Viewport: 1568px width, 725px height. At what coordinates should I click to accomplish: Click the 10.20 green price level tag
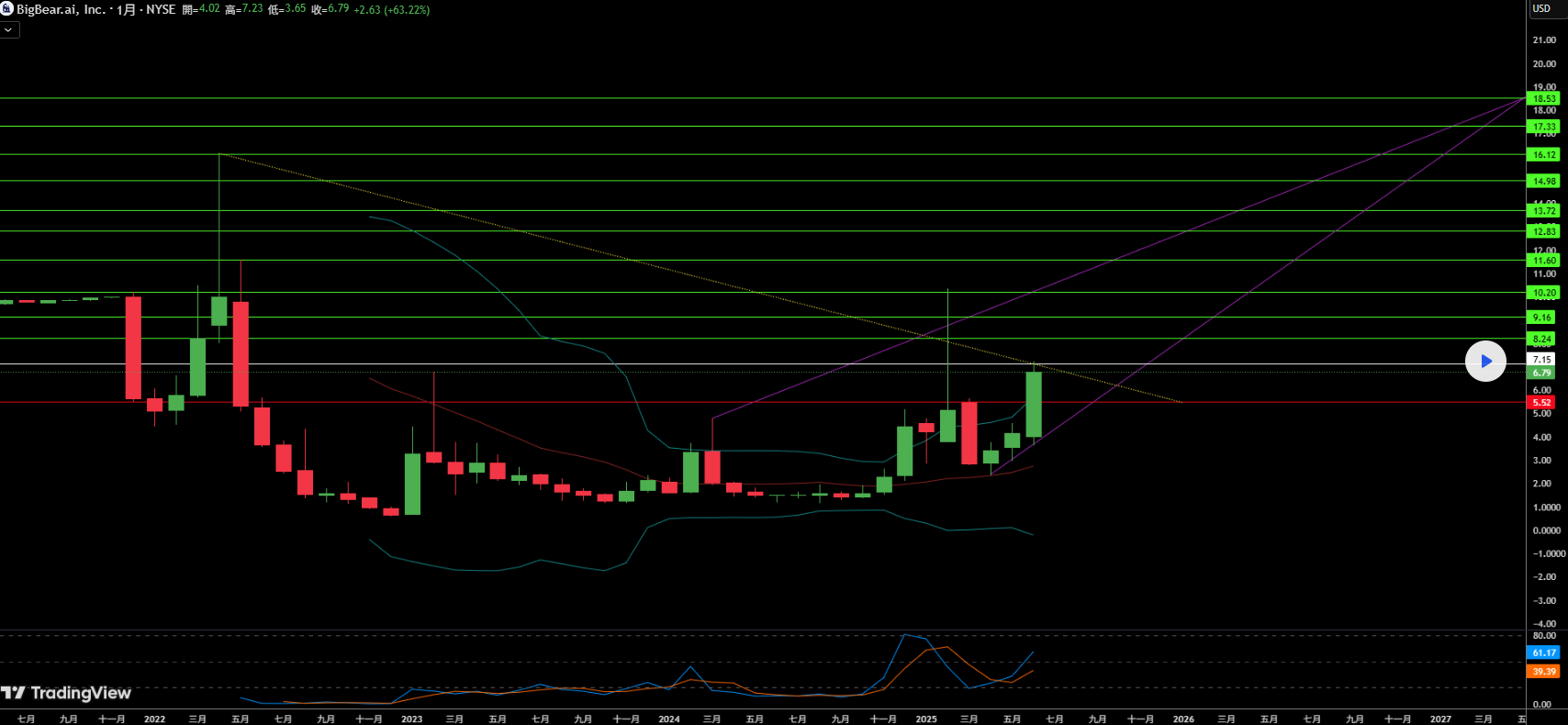[x=1544, y=293]
